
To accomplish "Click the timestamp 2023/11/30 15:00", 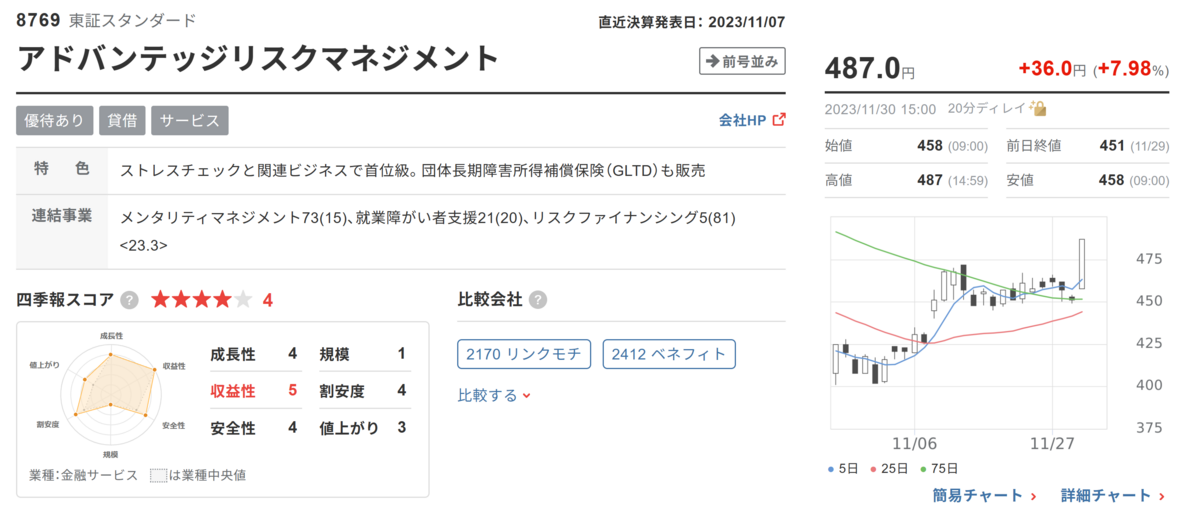I will pos(881,109).
